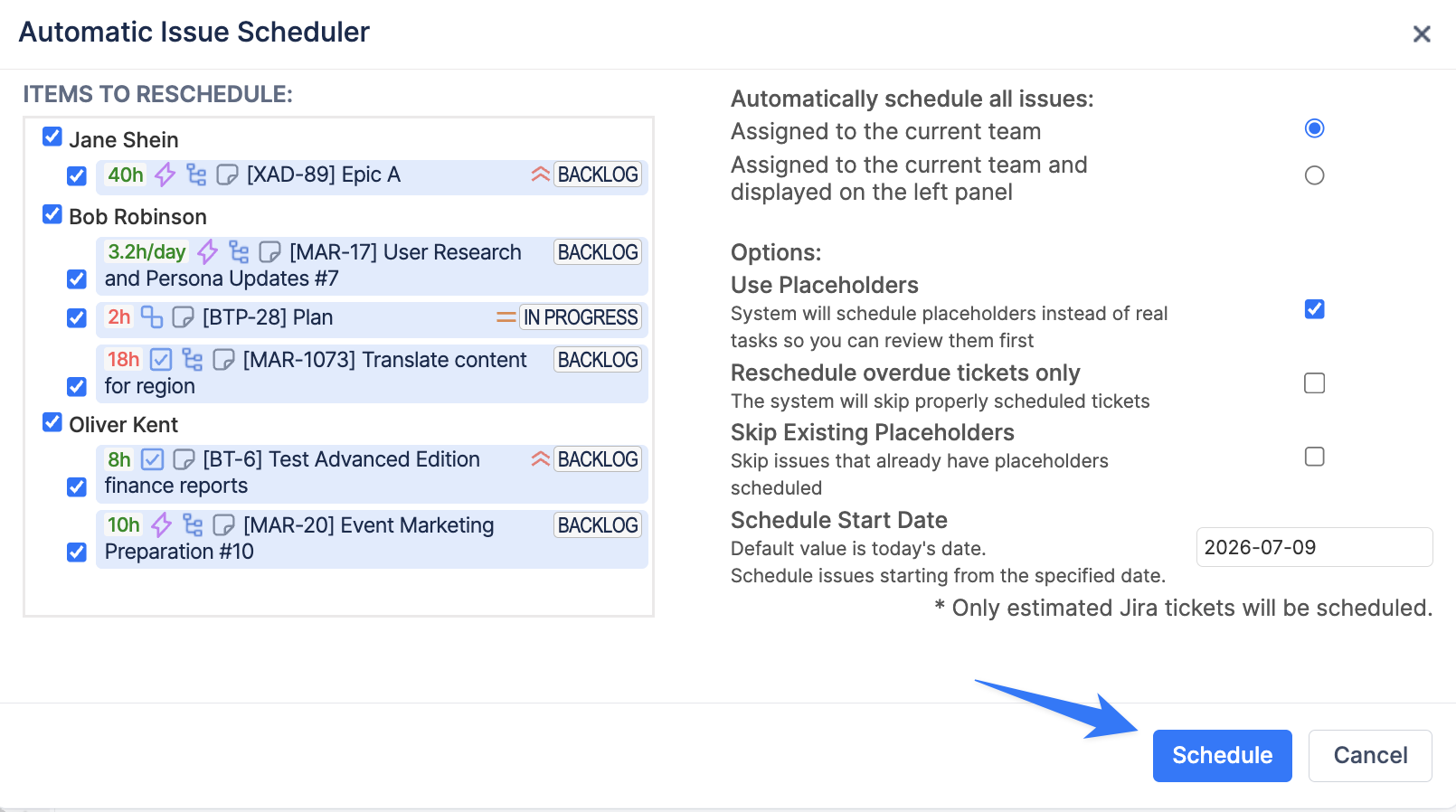This screenshot has height=812, width=1456.
Task: Click the lightning bolt icon on XAD-89 Epic A
Action: coord(165,175)
